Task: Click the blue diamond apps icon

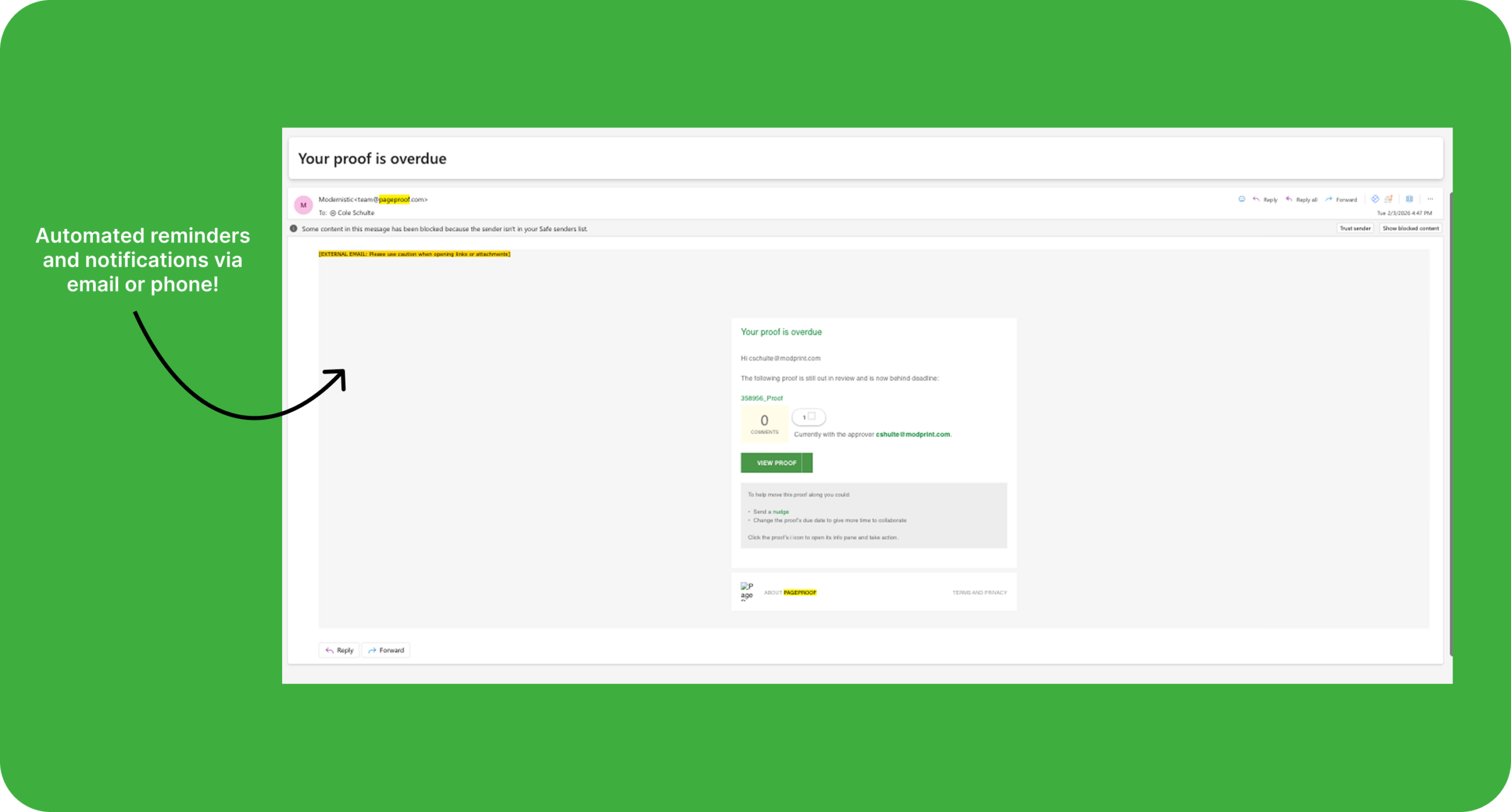Action: [1375, 199]
